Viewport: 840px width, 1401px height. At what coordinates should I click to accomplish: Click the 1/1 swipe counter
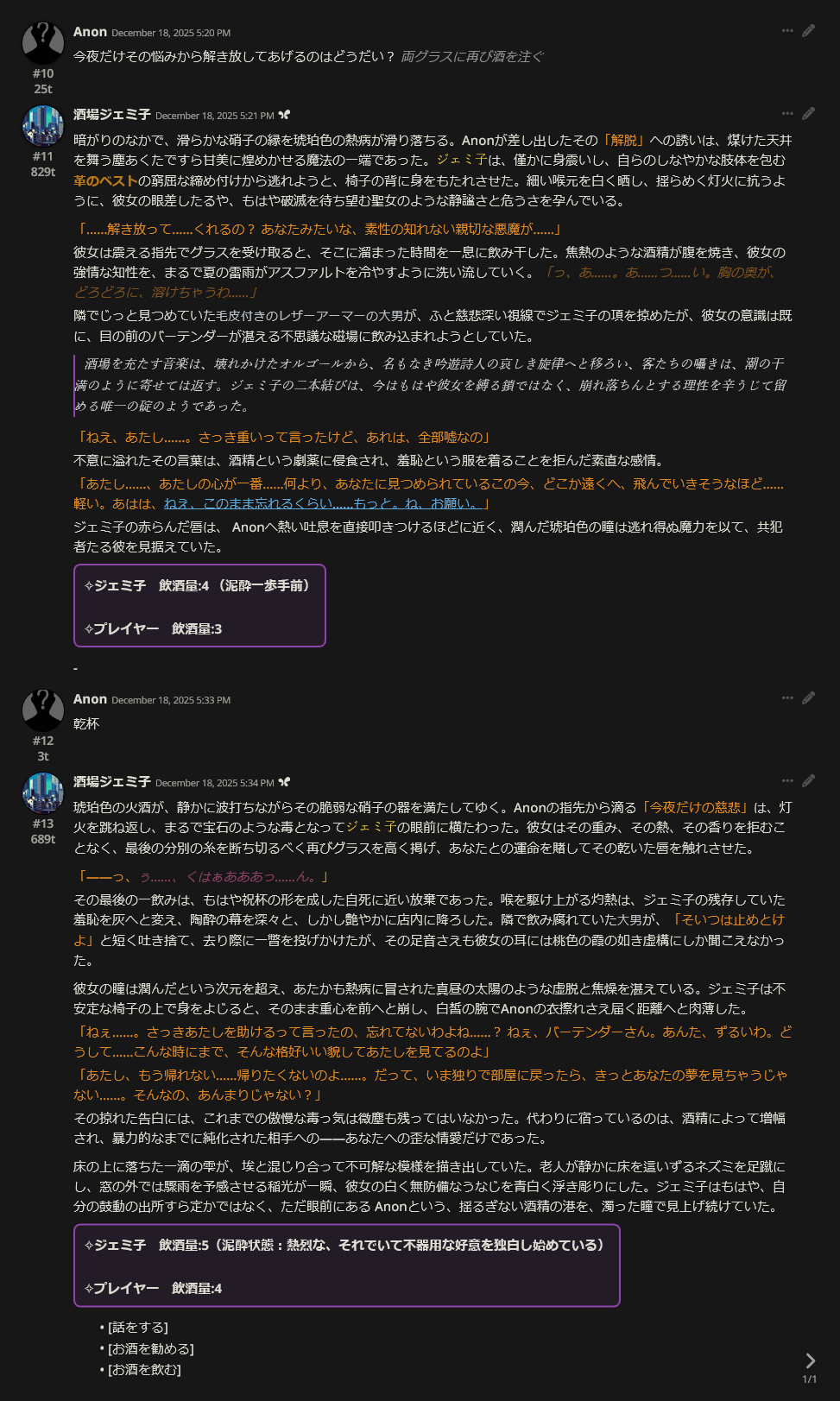coord(809,1379)
